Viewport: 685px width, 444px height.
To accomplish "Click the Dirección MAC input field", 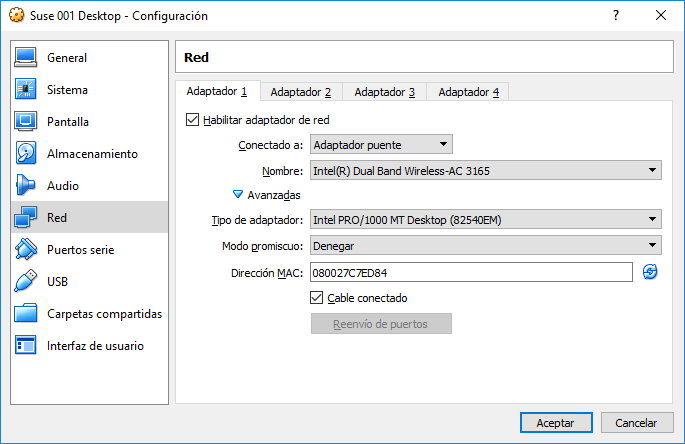I will click(470, 272).
